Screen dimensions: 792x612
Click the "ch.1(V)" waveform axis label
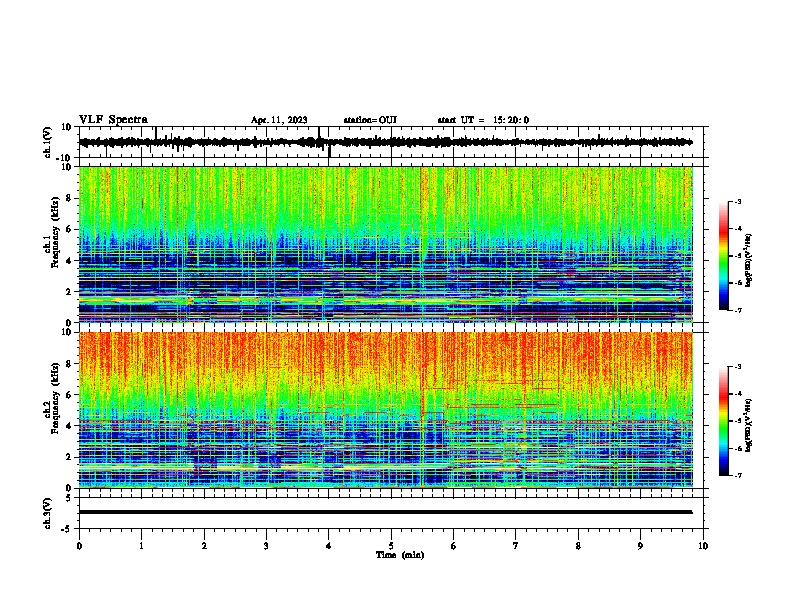coord(48,142)
